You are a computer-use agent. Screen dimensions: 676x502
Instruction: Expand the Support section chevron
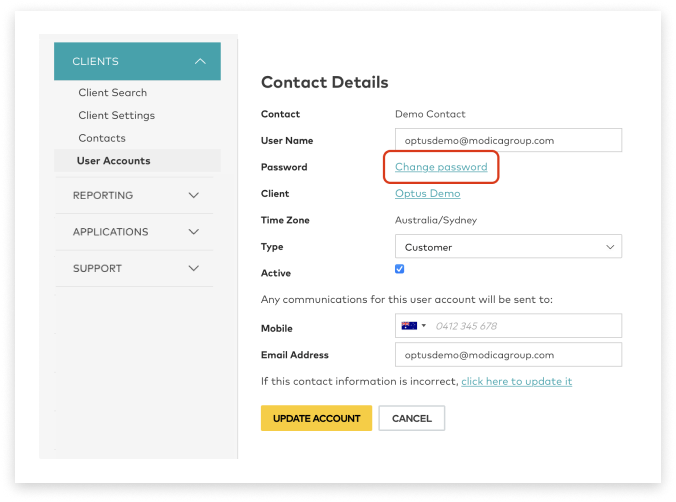pyautogui.click(x=194, y=268)
